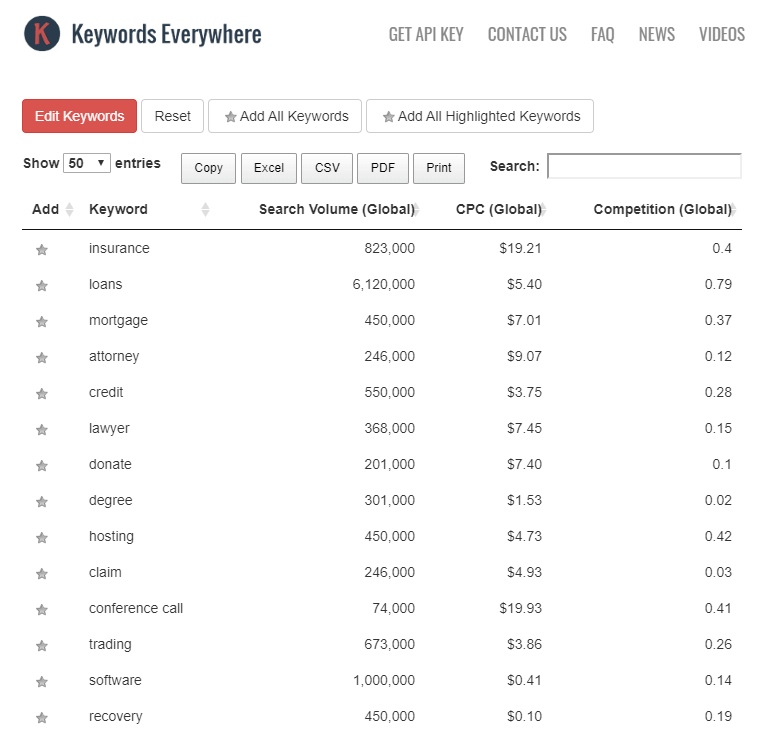Click the 0.42 competition value
Image resolution: width=764 pixels, height=735 pixels.
click(718, 536)
